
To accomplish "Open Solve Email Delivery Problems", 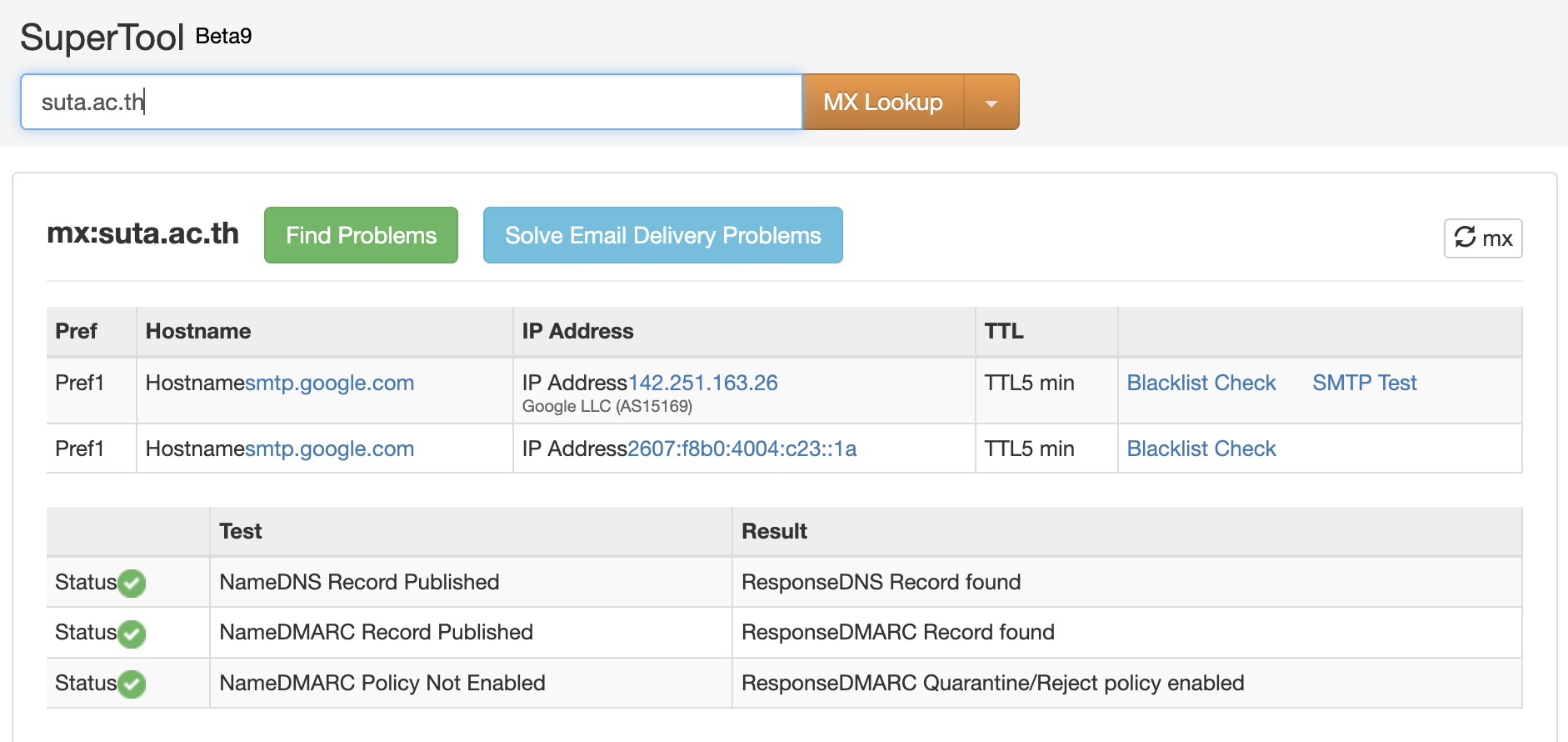I will pos(662,235).
